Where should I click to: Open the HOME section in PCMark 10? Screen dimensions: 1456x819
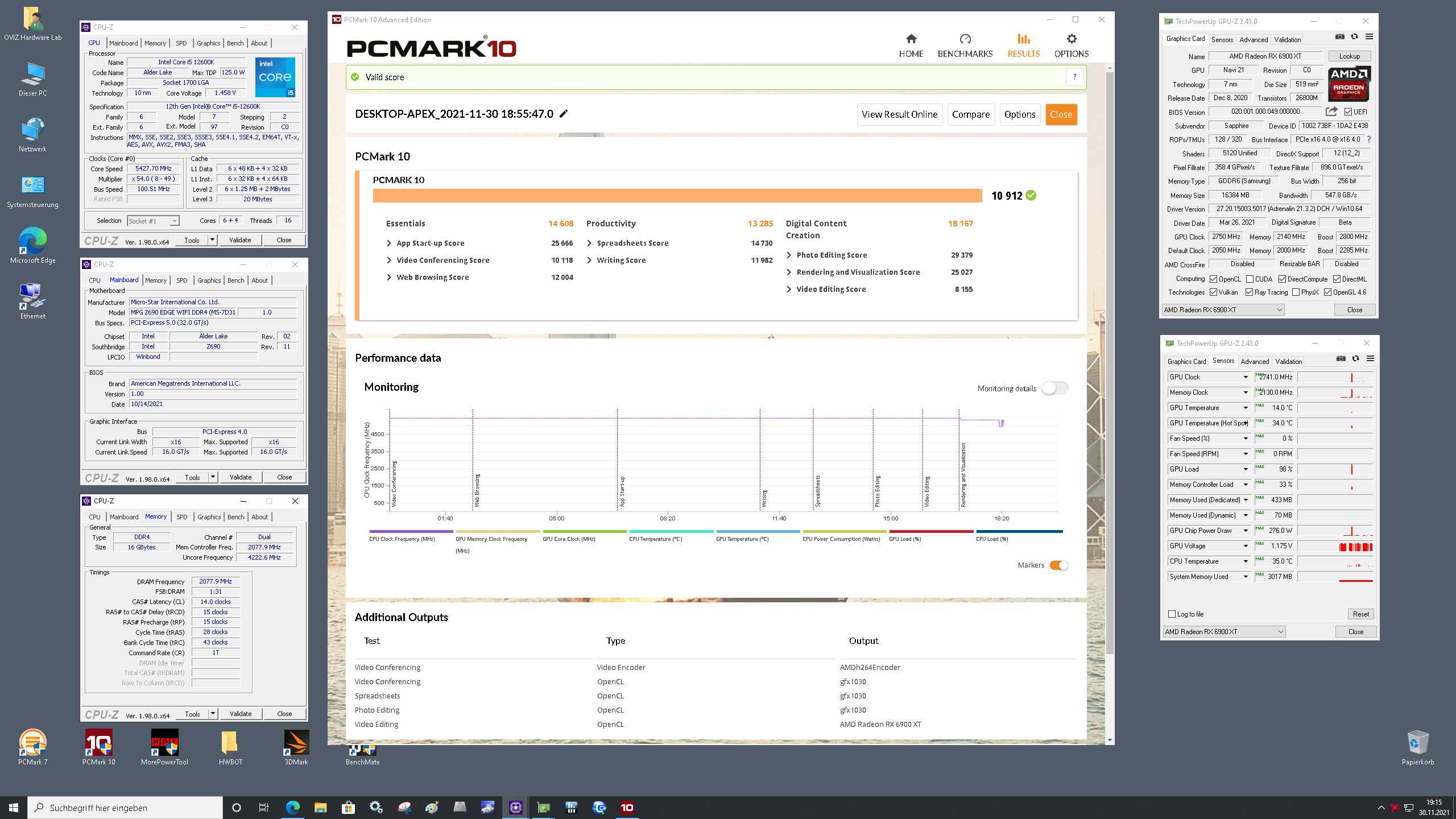click(911, 45)
